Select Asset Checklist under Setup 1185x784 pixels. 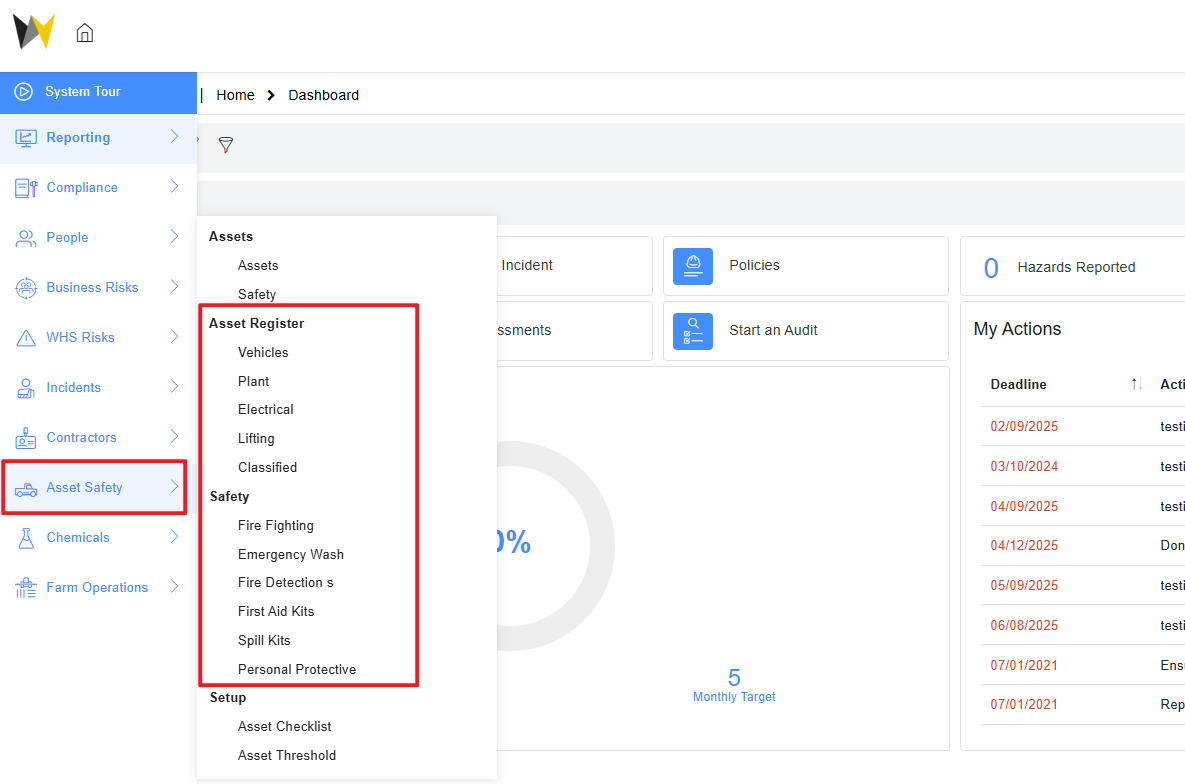(x=284, y=727)
